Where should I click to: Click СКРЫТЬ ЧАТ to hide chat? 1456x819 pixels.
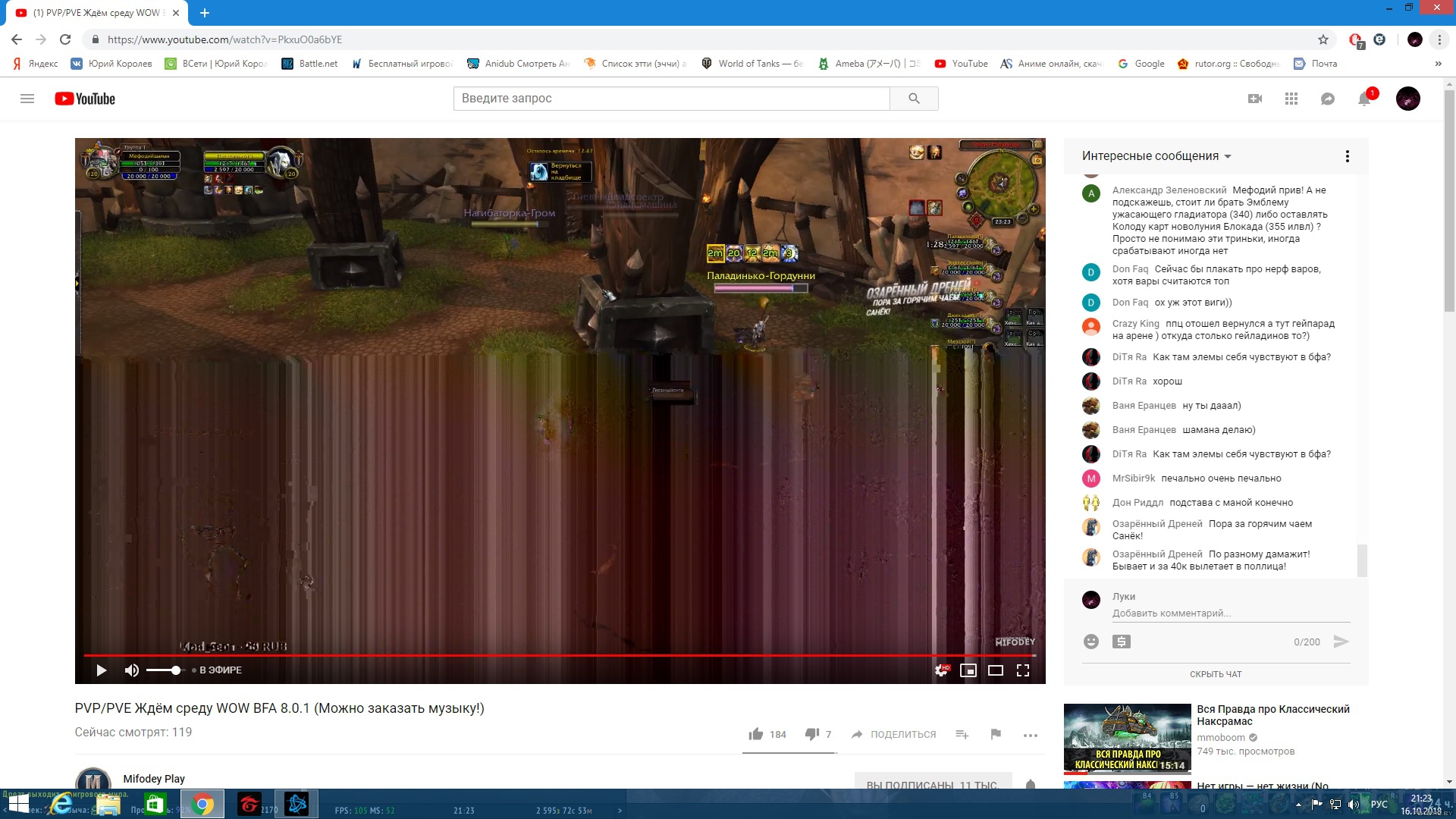[1216, 674]
